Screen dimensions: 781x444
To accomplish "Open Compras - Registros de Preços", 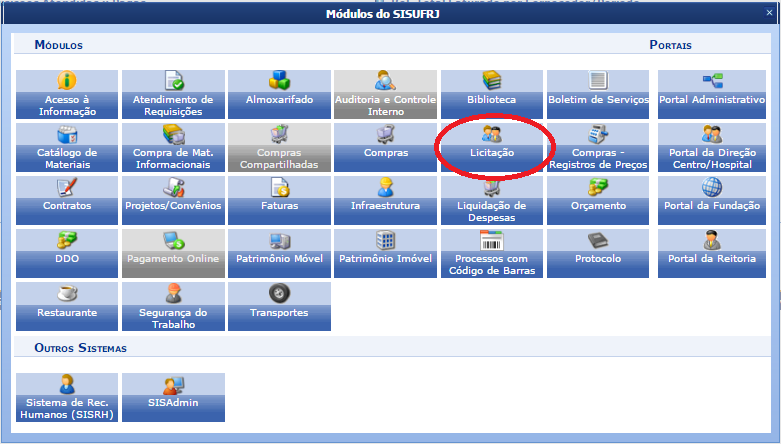I will [598, 146].
